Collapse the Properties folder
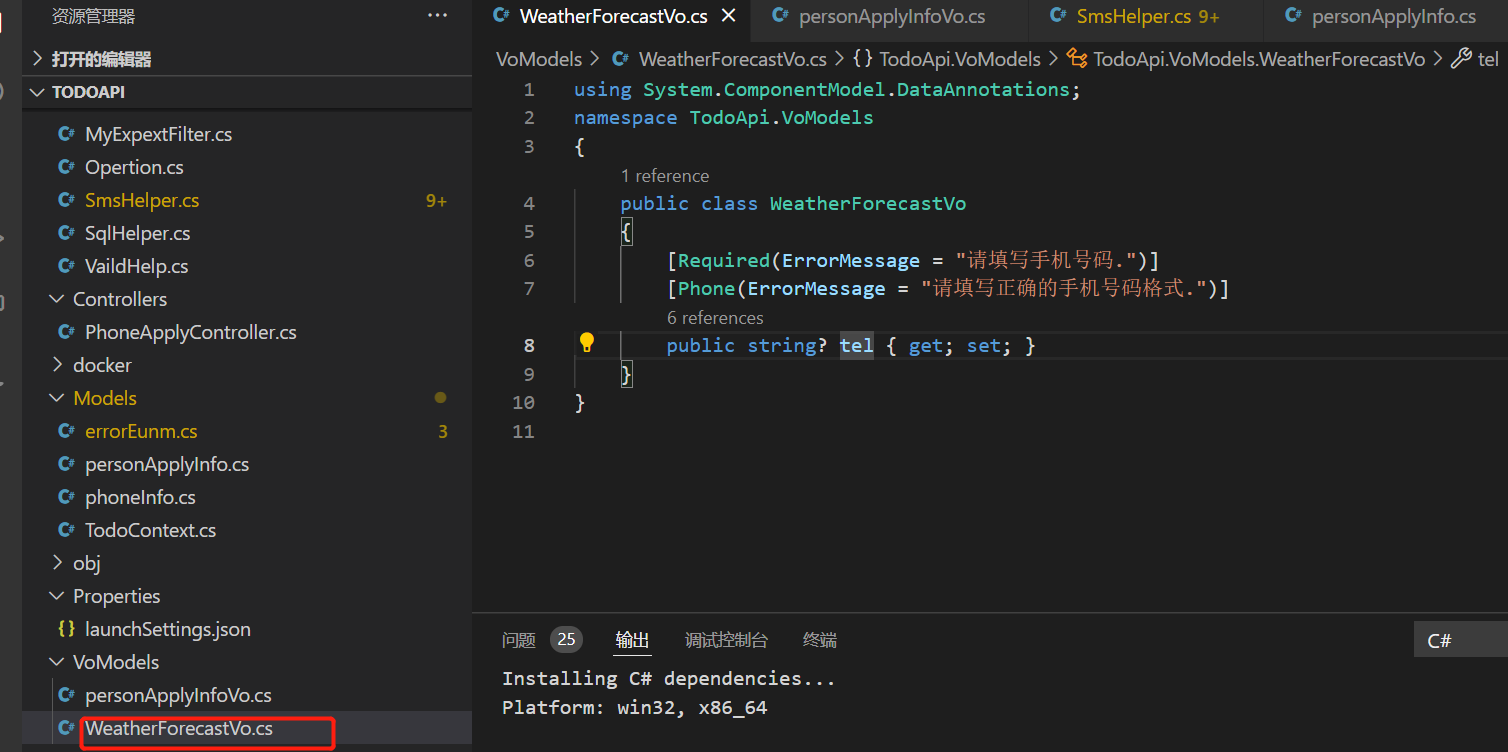1508x752 pixels. pyautogui.click(x=57, y=596)
